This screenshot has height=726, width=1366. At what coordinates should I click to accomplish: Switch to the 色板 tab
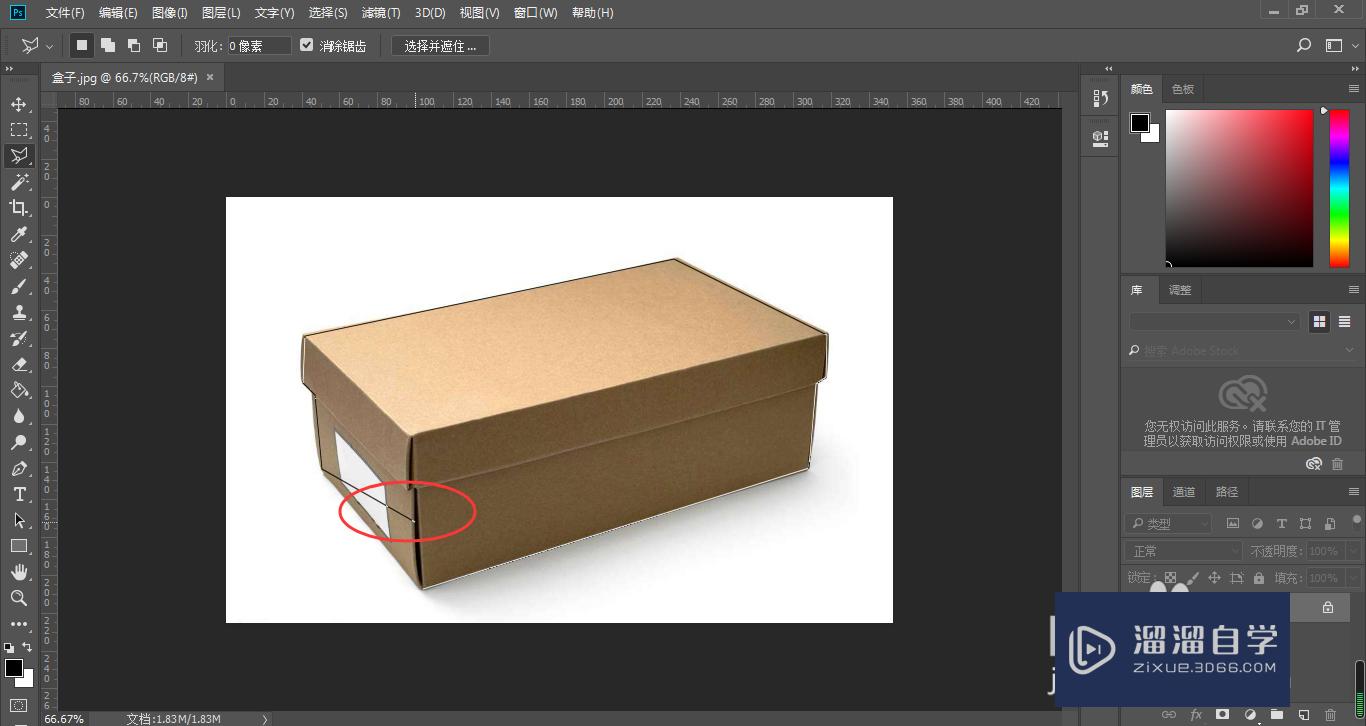click(x=1183, y=89)
